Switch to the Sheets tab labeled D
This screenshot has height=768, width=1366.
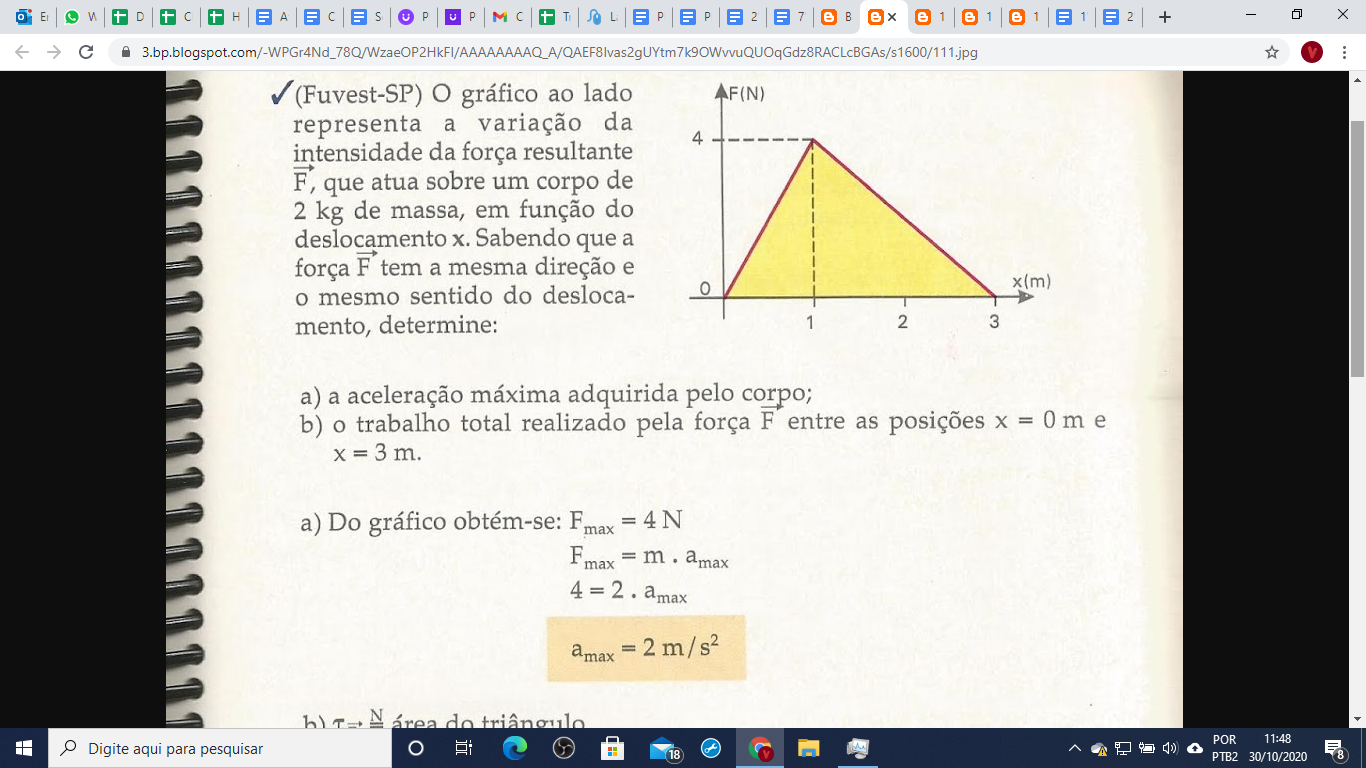tap(128, 17)
